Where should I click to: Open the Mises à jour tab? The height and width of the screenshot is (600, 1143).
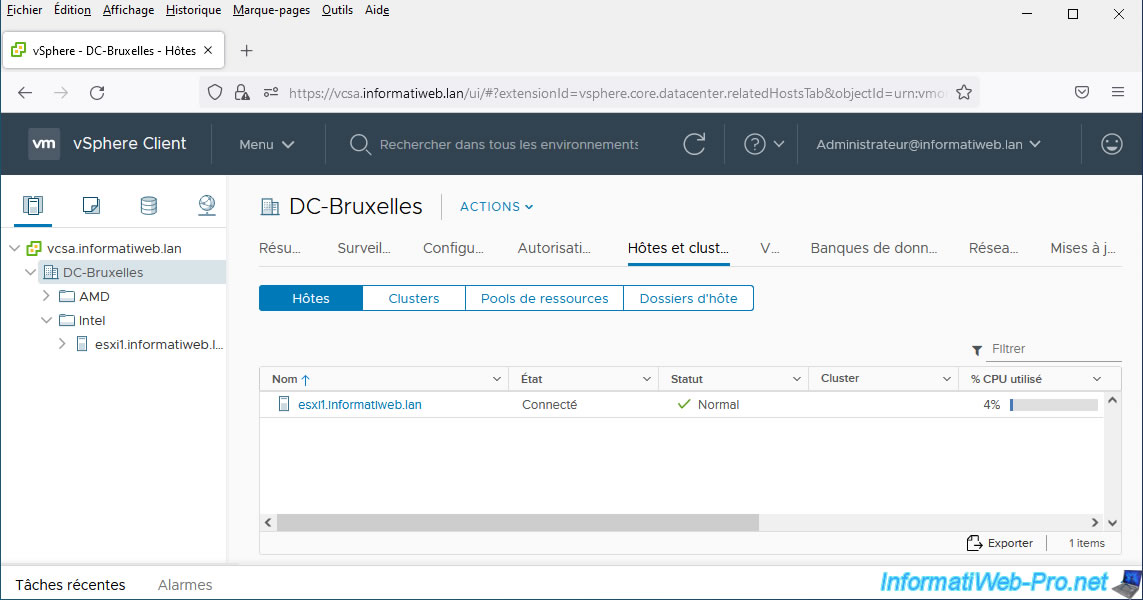click(x=1083, y=249)
